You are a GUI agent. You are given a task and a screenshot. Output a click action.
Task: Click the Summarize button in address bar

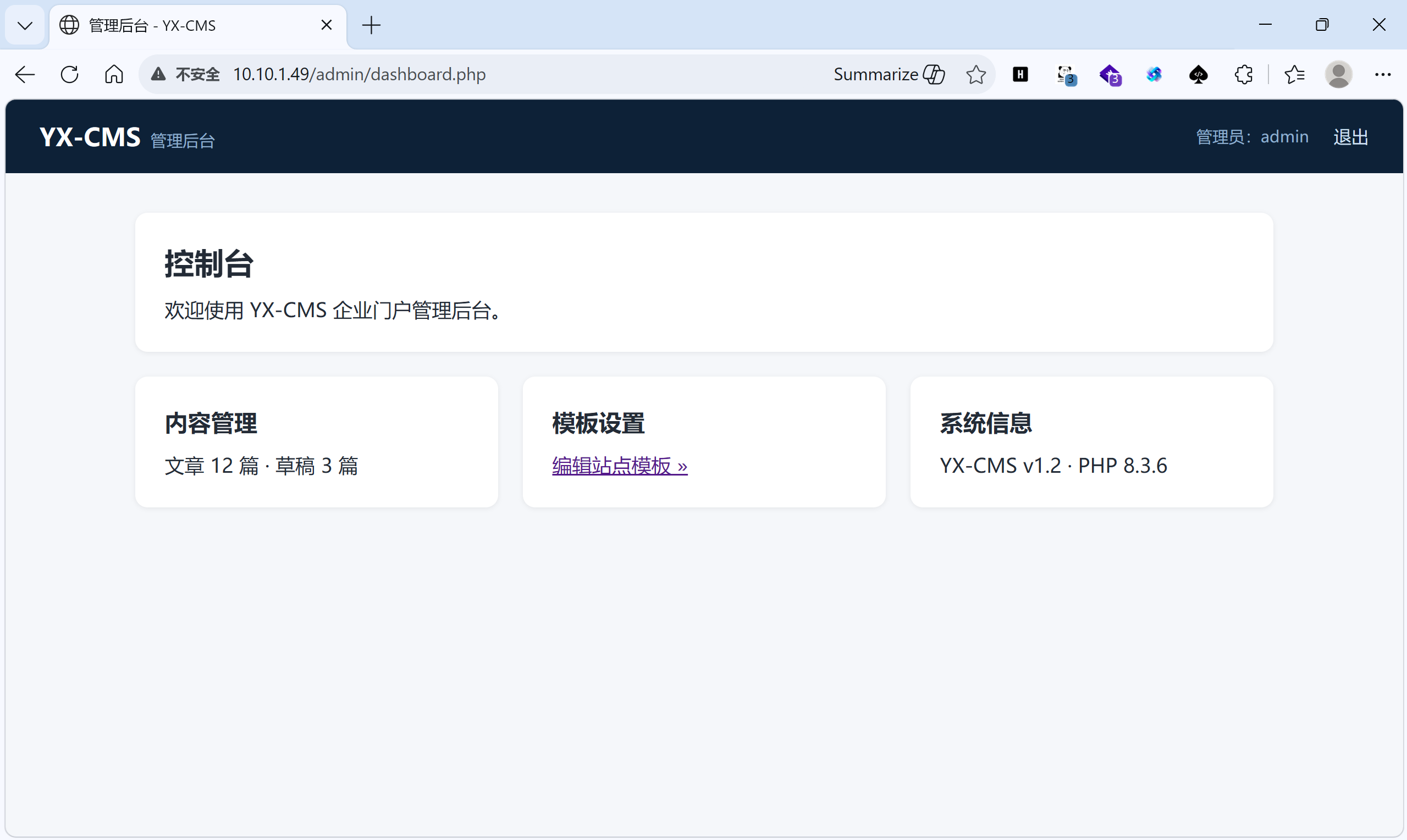889,74
